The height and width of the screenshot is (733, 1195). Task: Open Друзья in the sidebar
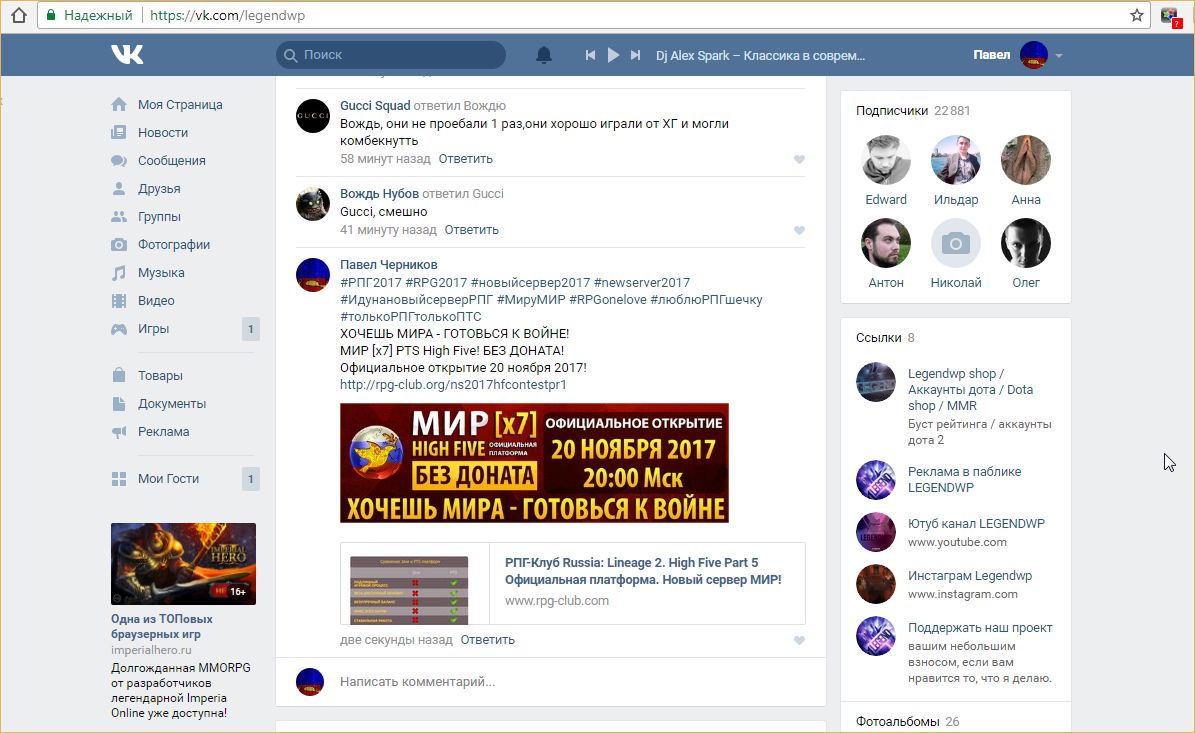coord(159,189)
